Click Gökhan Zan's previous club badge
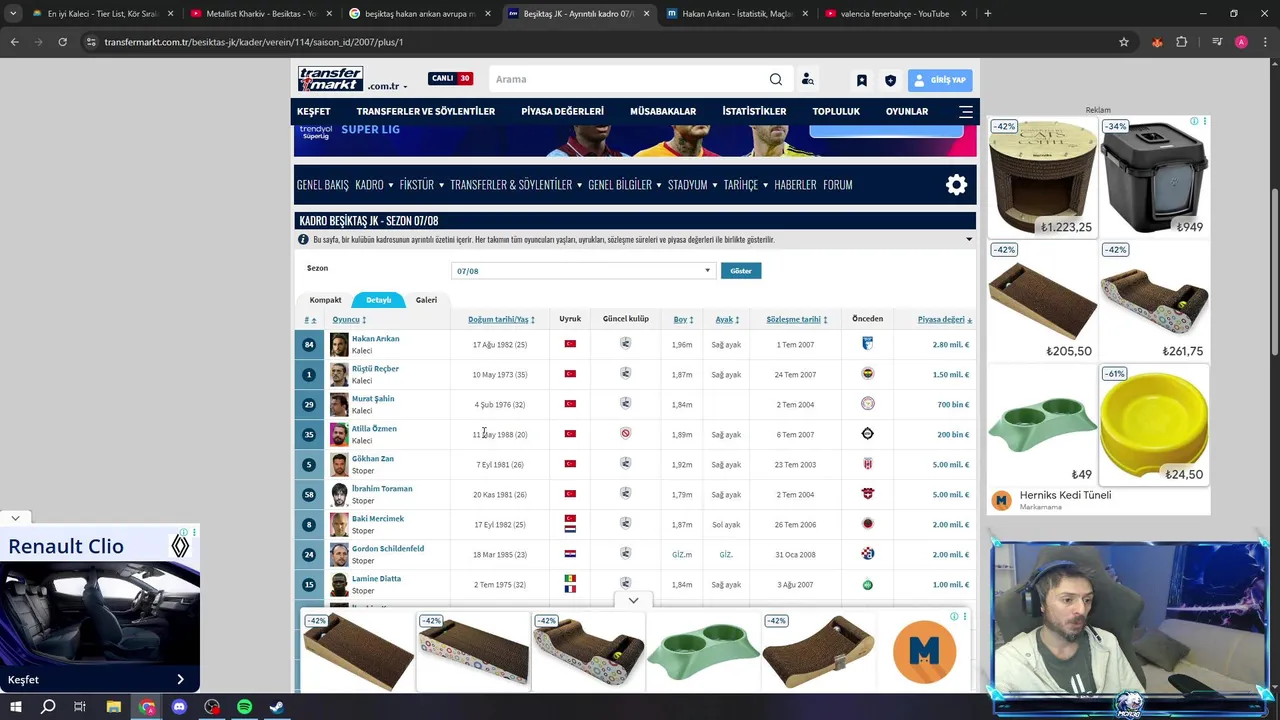This screenshot has width=1280, height=720. [867, 464]
